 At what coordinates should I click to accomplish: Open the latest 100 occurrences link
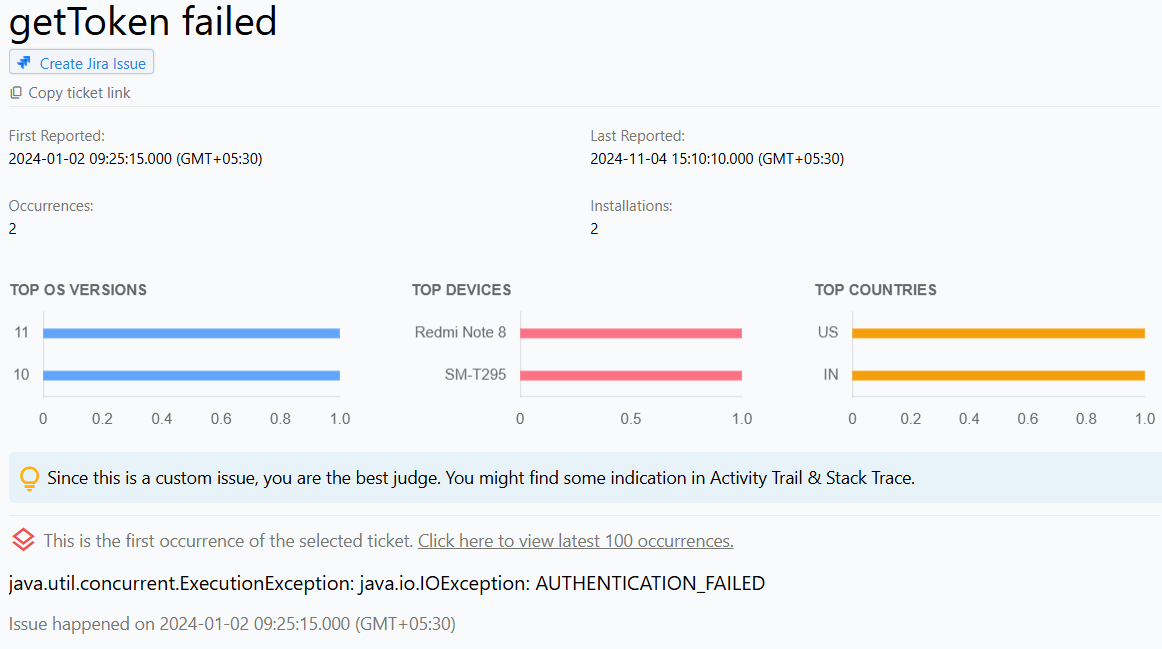point(575,541)
